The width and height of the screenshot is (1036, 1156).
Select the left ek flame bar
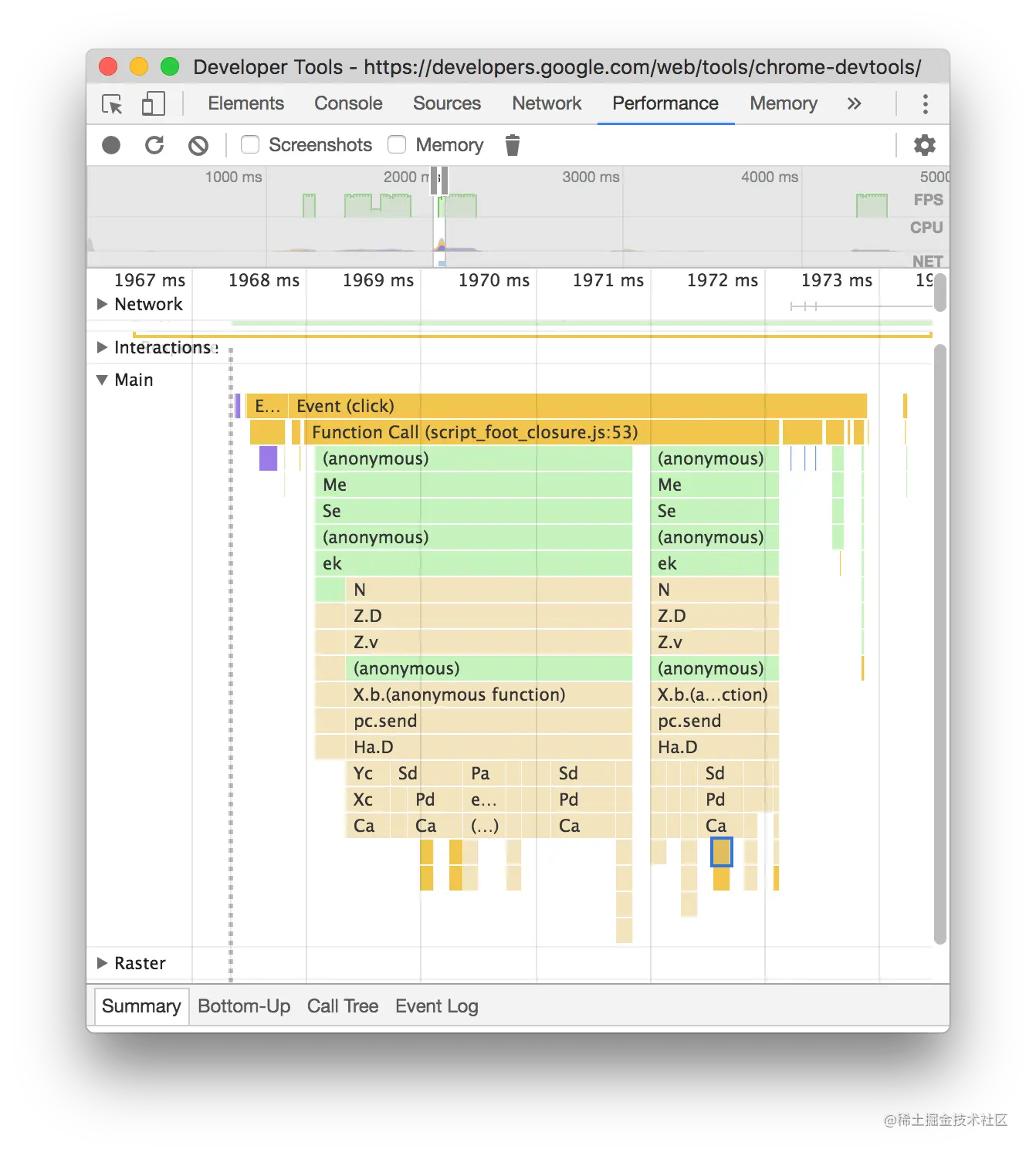click(x=473, y=563)
